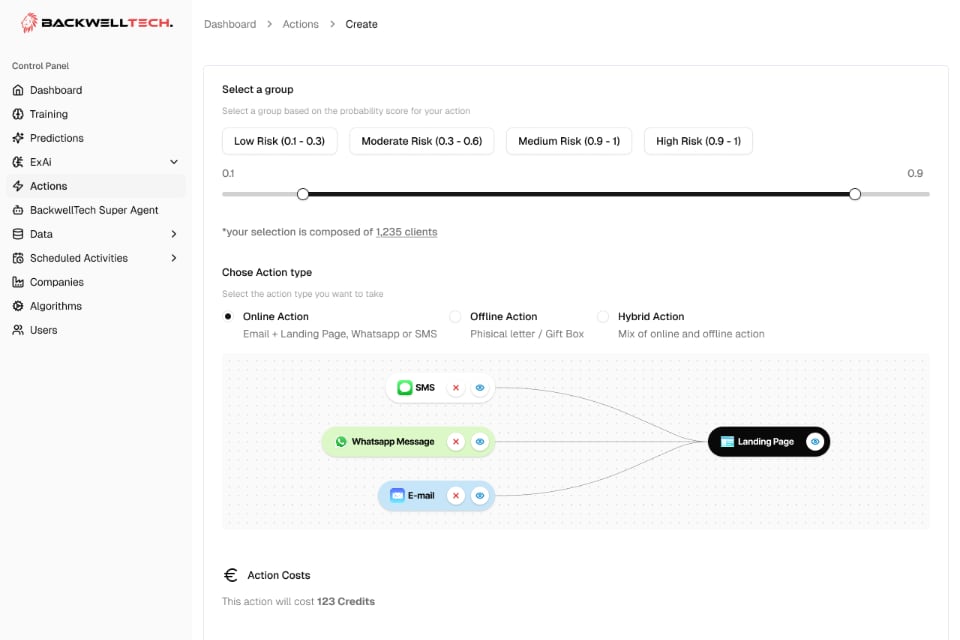Go to Algorithms page
This screenshot has height=640, width=960.
96,306
